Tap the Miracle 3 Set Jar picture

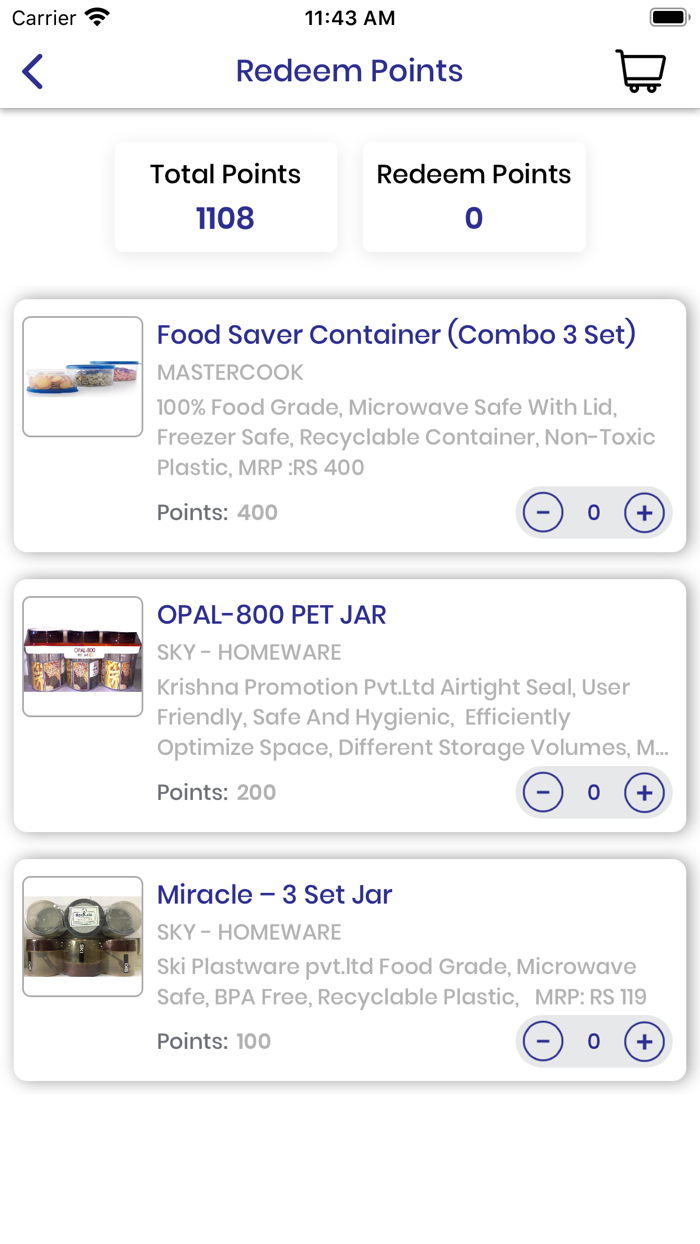coord(83,937)
